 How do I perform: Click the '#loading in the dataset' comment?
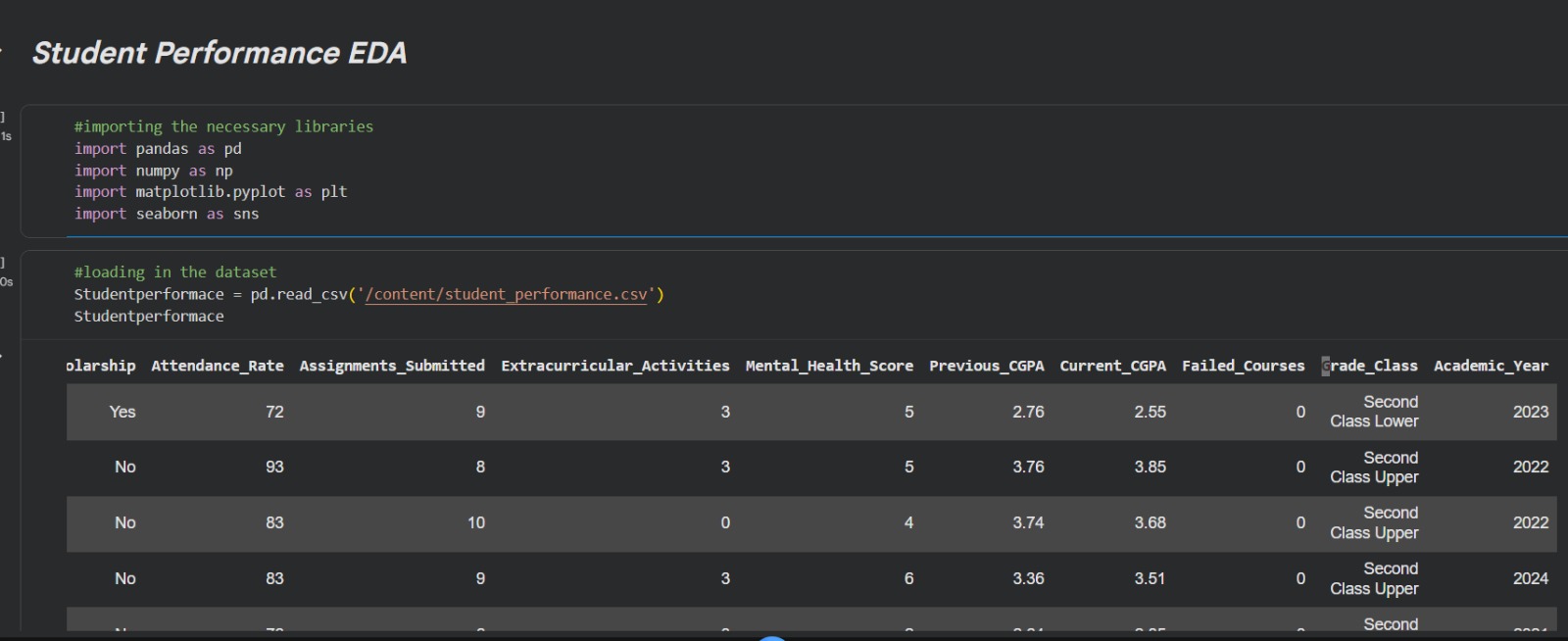[175, 272]
